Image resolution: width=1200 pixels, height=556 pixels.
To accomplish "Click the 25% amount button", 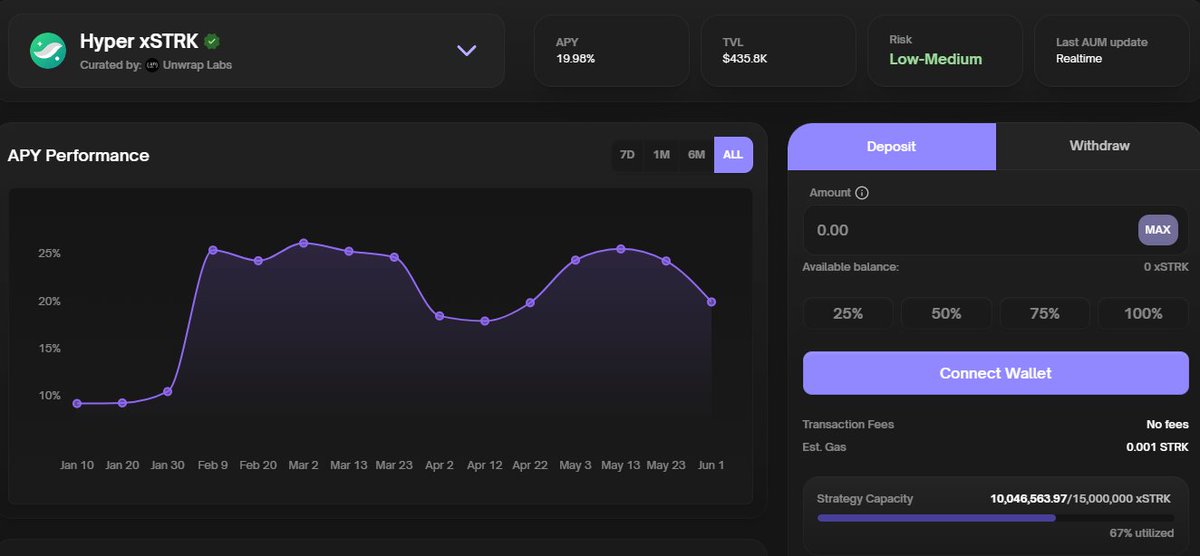I will (848, 313).
